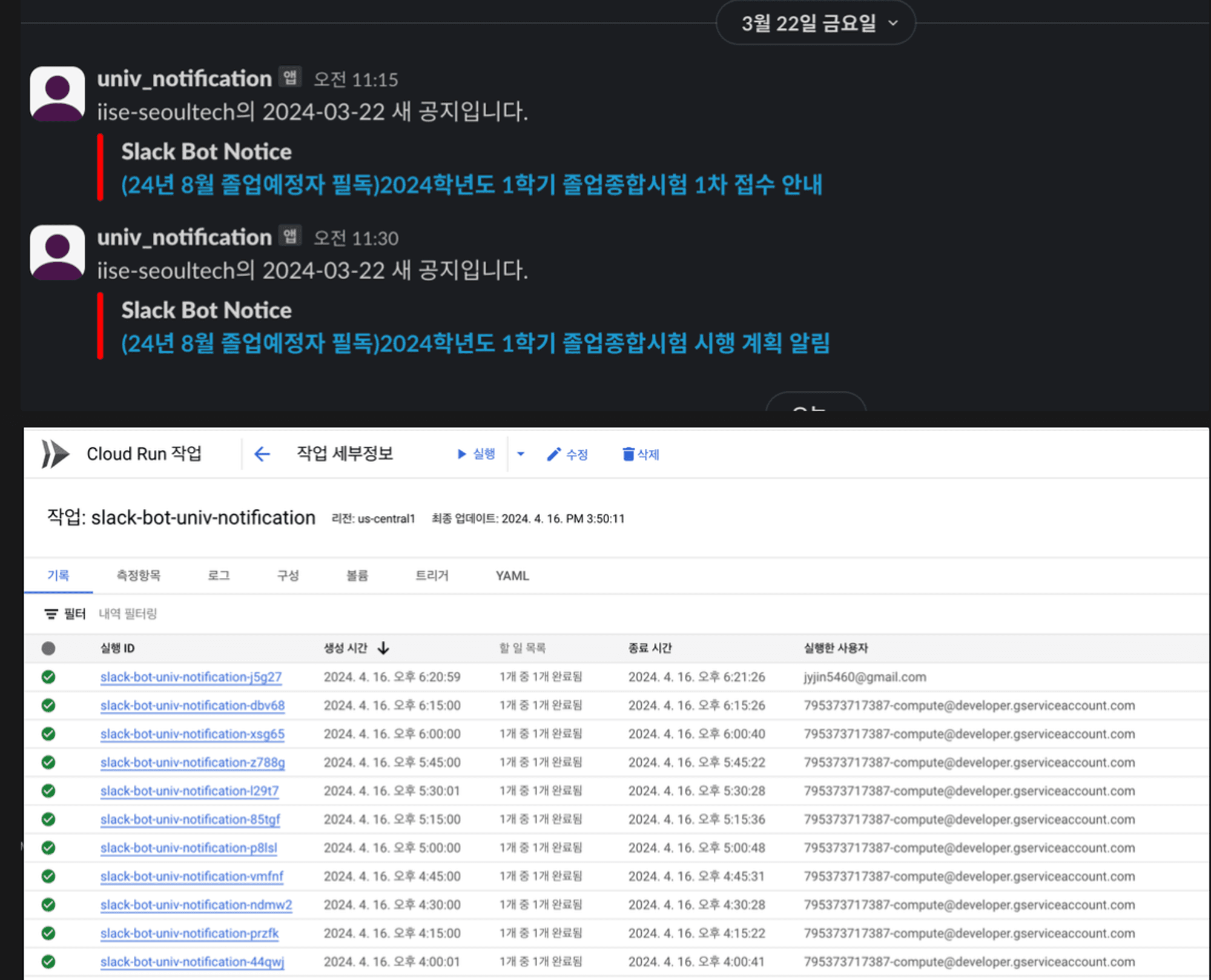Click the 오후 6:20:59 creation time cell
This screenshot has width=1211, height=980.
tap(392, 677)
